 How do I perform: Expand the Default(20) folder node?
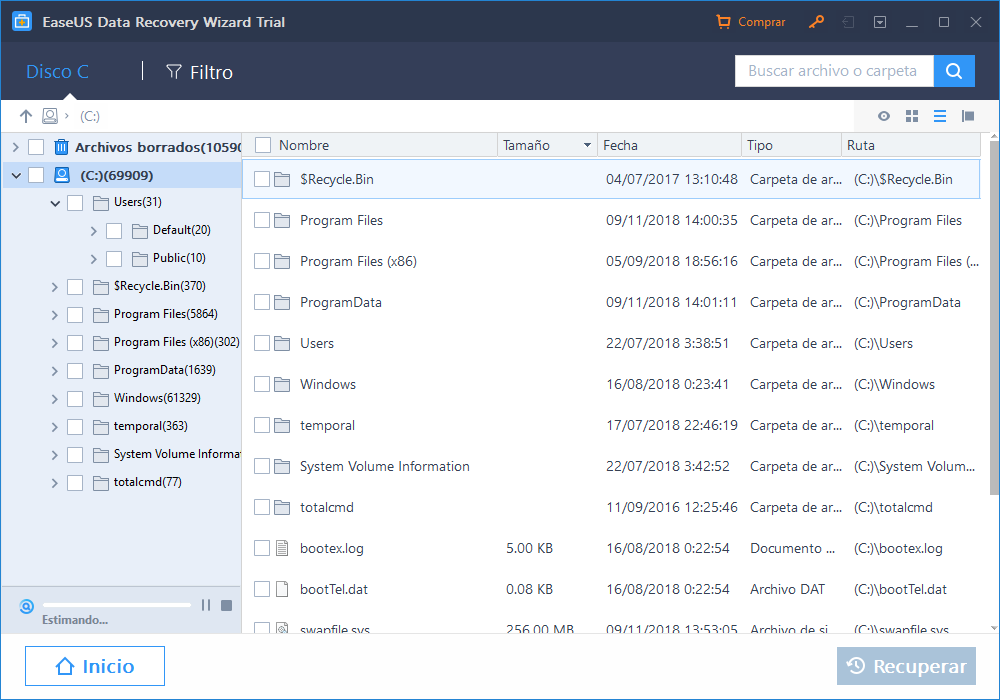[x=94, y=231]
